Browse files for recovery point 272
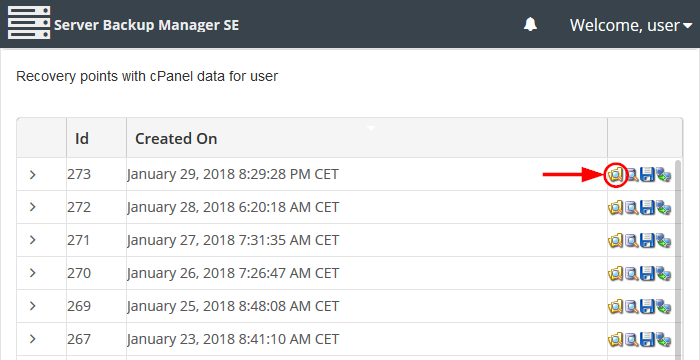Viewport: 700px width, 360px height. [x=615, y=208]
